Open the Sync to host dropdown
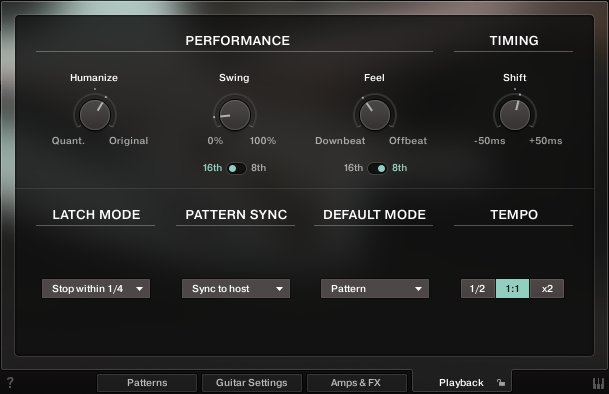The image size is (609, 394). pyautogui.click(x=236, y=289)
